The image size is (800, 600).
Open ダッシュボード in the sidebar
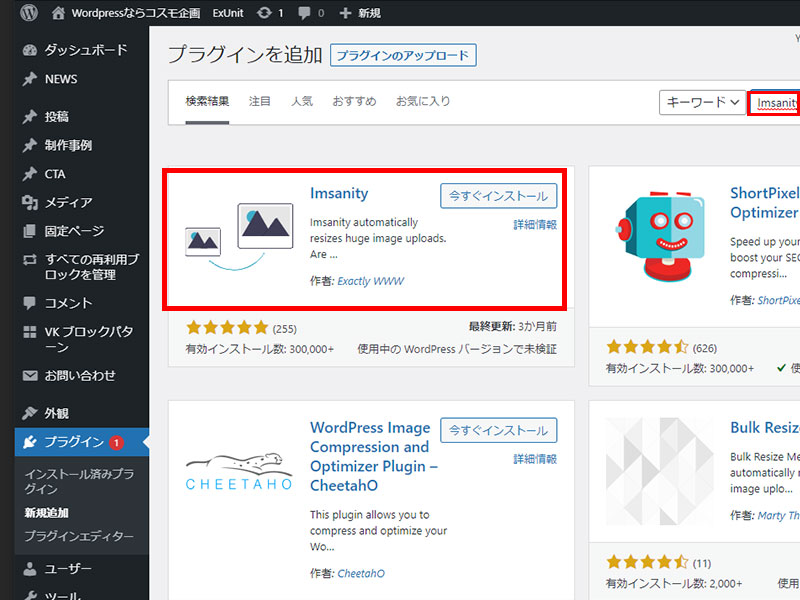pos(85,50)
